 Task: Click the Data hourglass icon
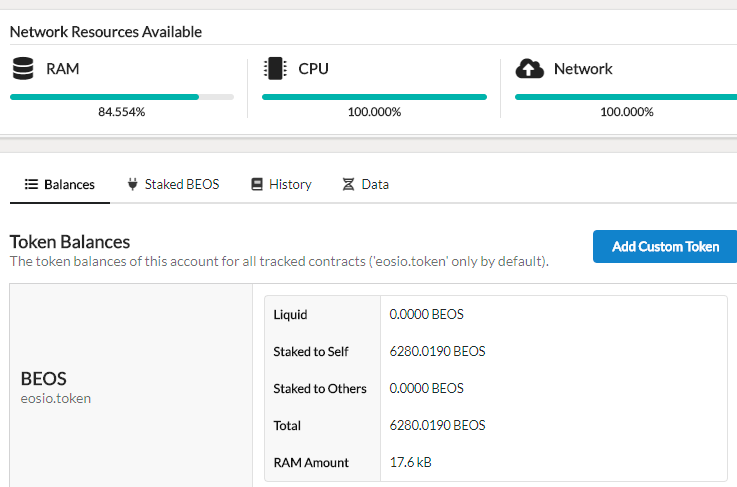[348, 184]
